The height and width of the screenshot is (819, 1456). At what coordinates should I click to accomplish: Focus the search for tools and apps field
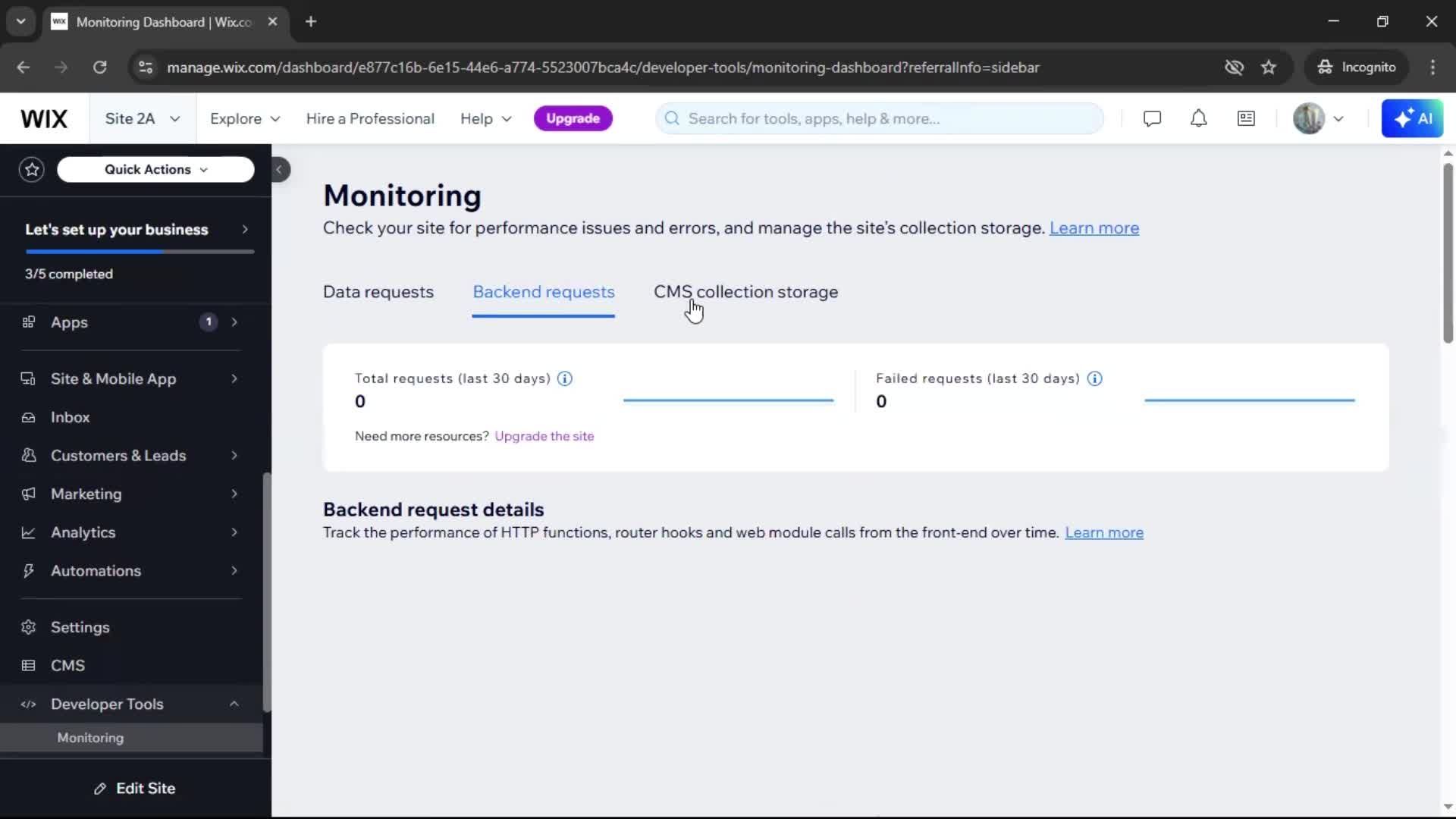(880, 119)
